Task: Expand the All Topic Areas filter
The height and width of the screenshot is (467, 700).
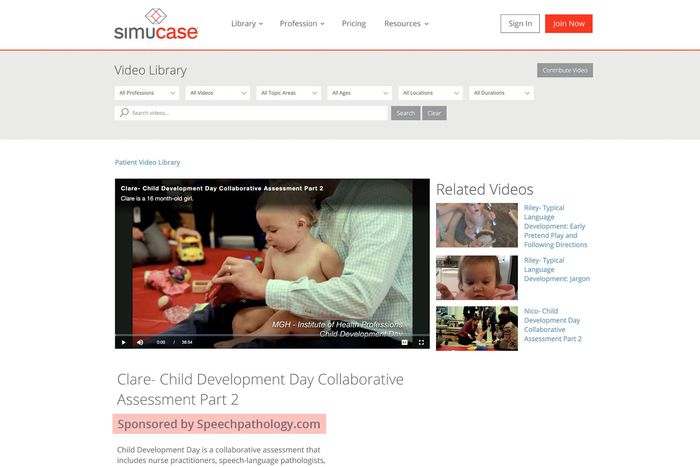Action: [x=288, y=93]
